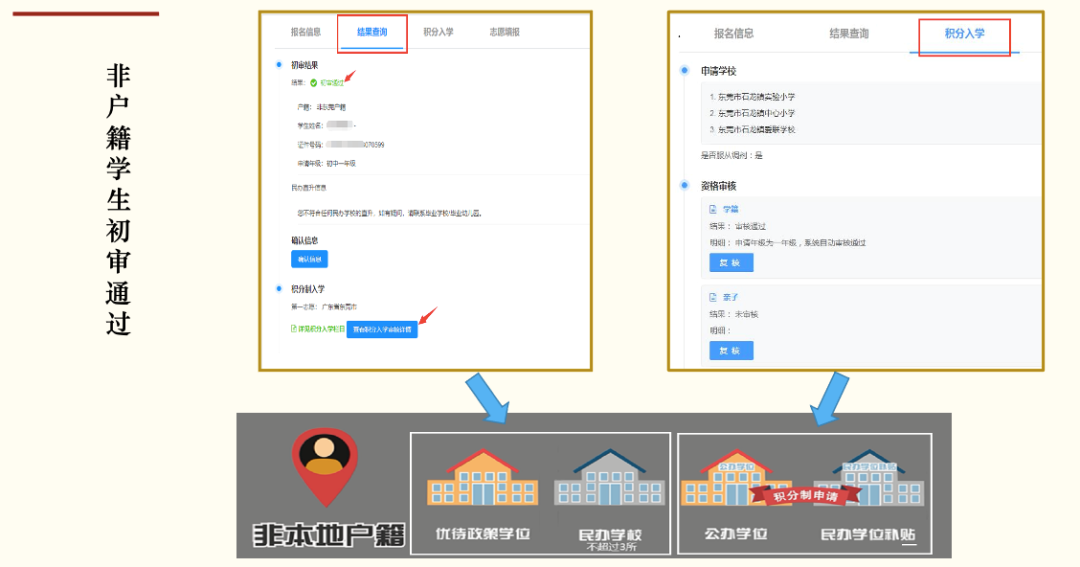
Task: Go to 结果查询 tab in right panel
Action: coord(849,34)
